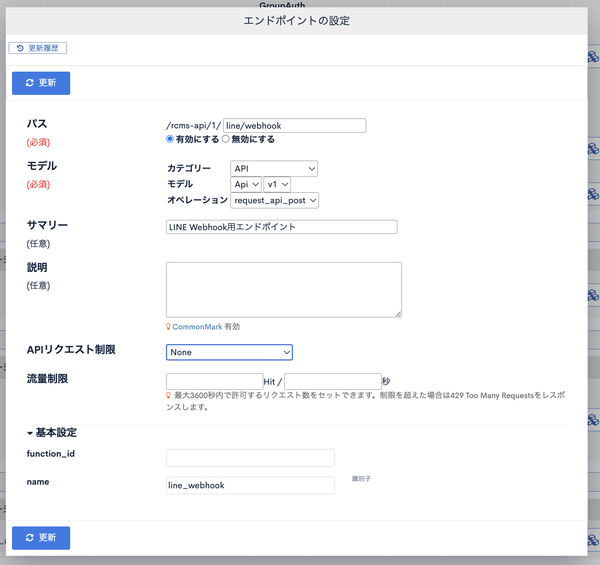Click the resize handle of description text area
This screenshot has height=565, width=600.
coord(398,314)
